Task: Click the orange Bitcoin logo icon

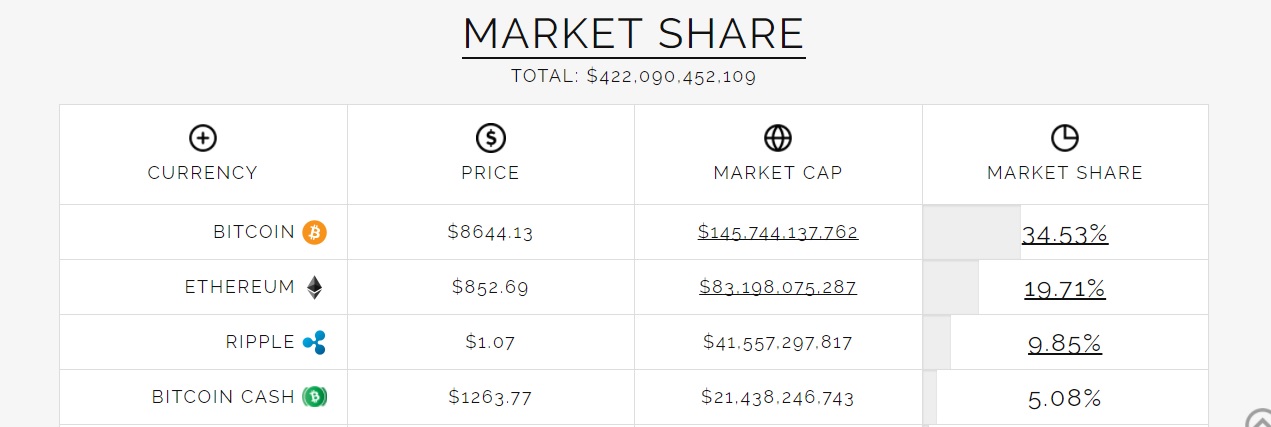Action: [315, 232]
